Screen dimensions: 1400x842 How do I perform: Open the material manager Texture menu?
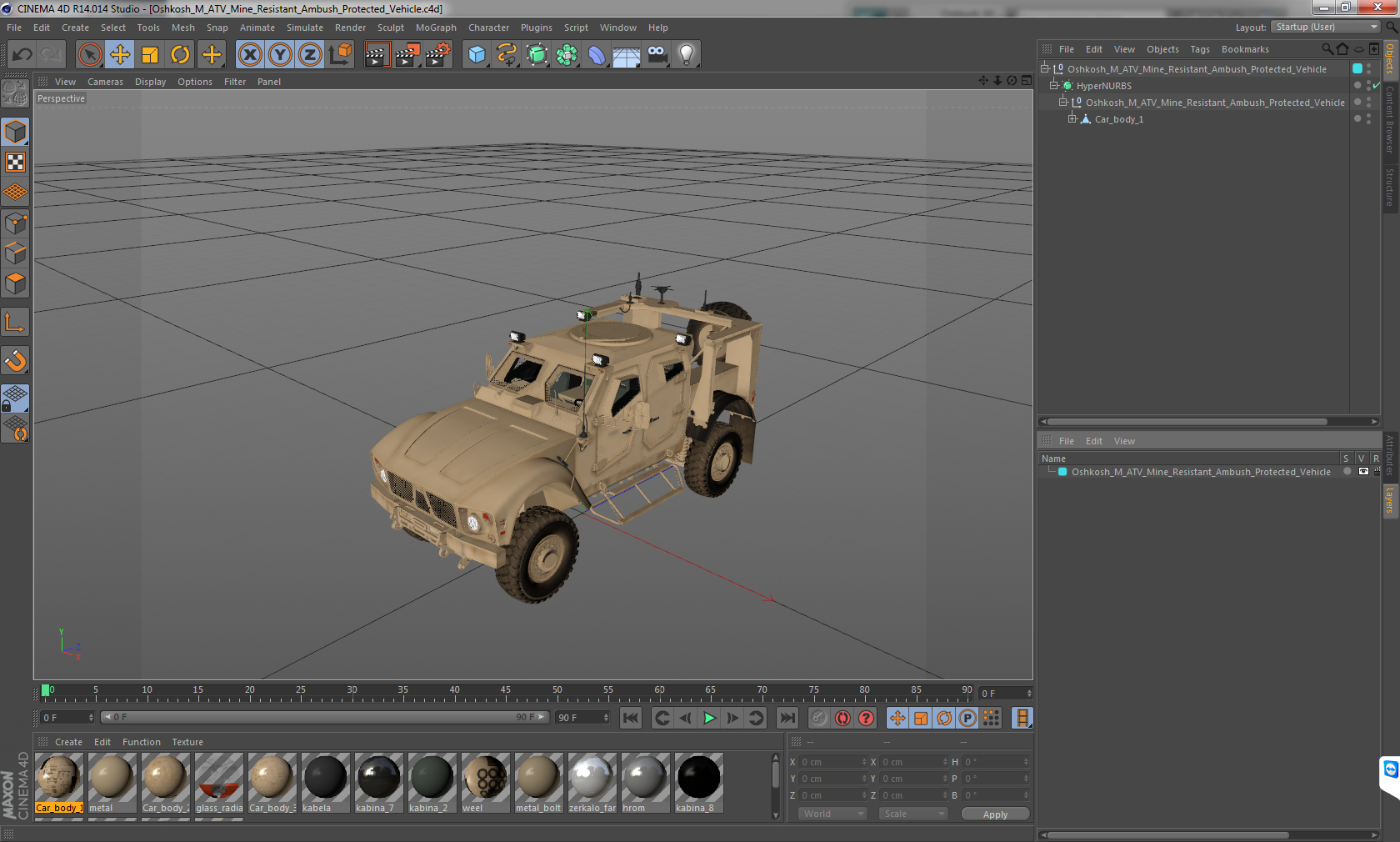coord(187,742)
